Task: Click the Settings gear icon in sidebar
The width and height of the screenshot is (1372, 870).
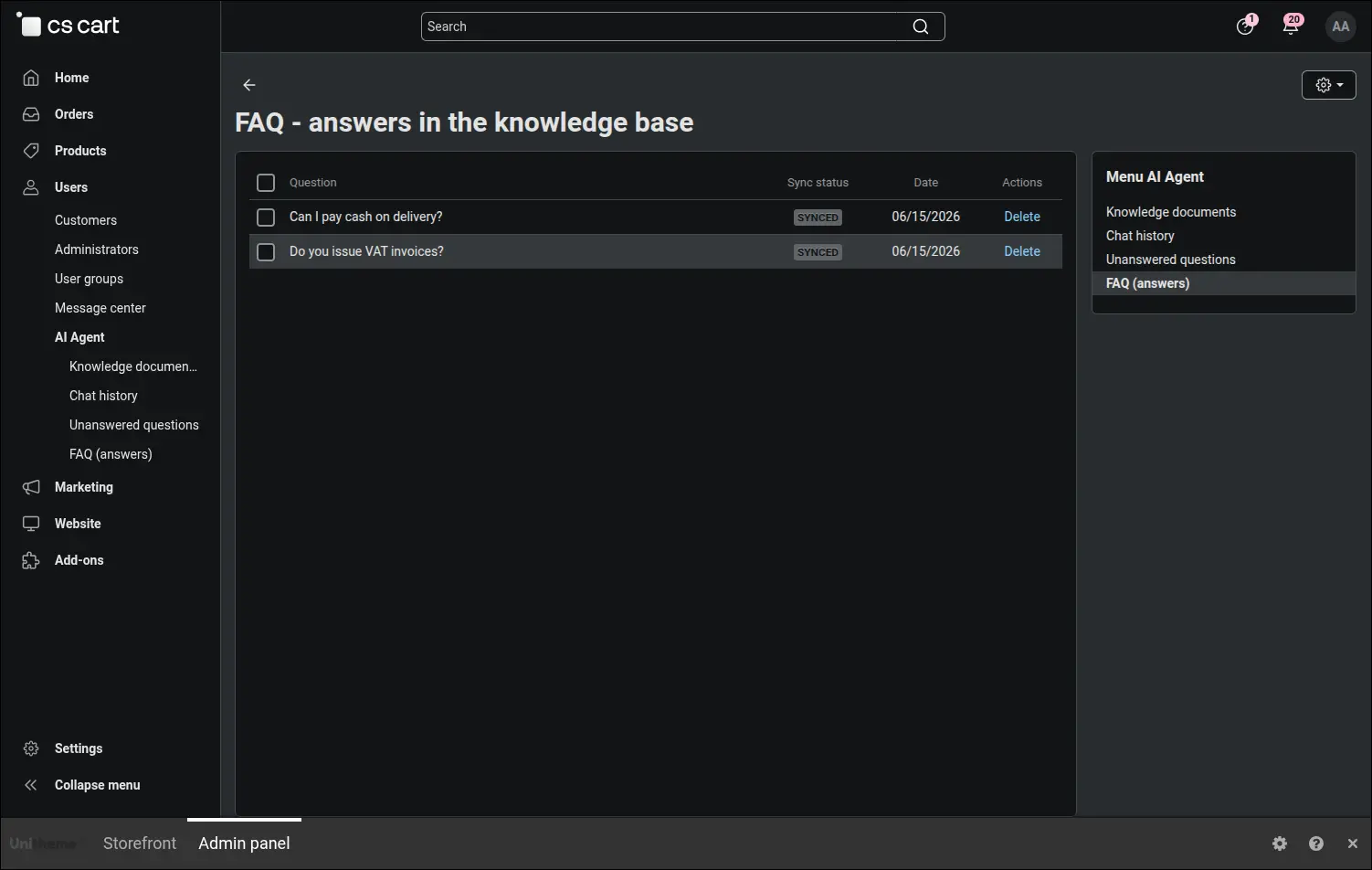Action: point(31,748)
